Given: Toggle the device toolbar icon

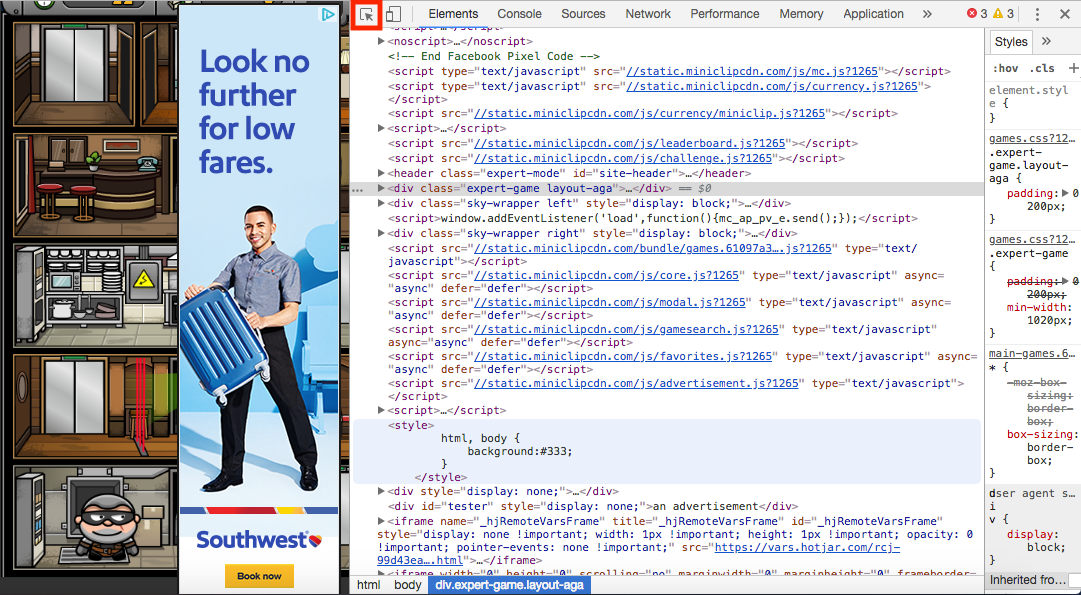Looking at the screenshot, I should (393, 14).
